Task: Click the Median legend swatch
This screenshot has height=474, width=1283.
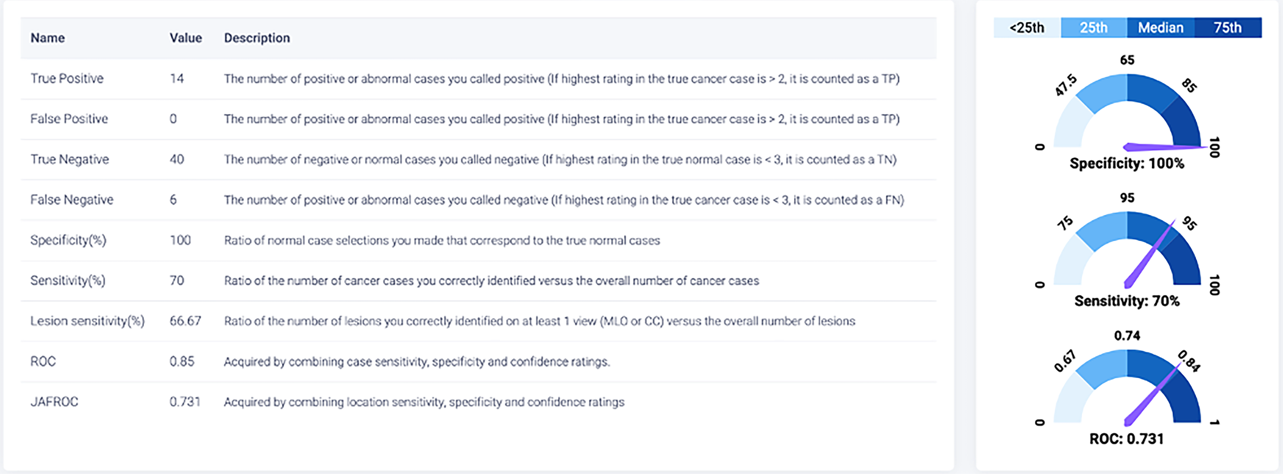Action: click(1160, 28)
